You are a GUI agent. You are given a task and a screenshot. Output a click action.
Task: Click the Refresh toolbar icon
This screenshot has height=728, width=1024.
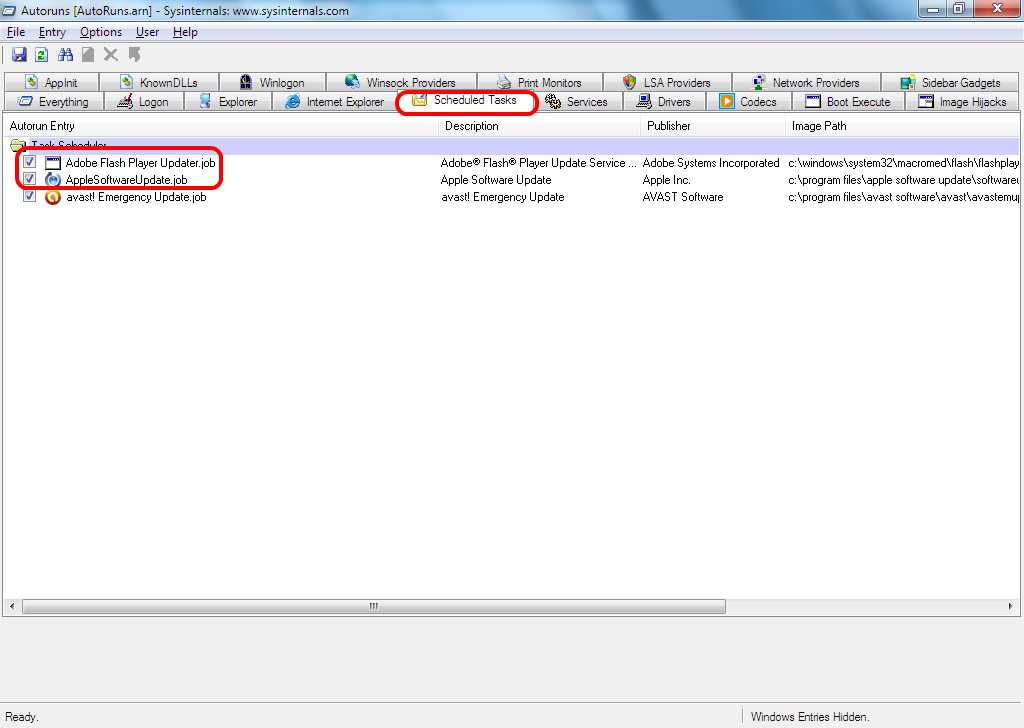[41, 55]
